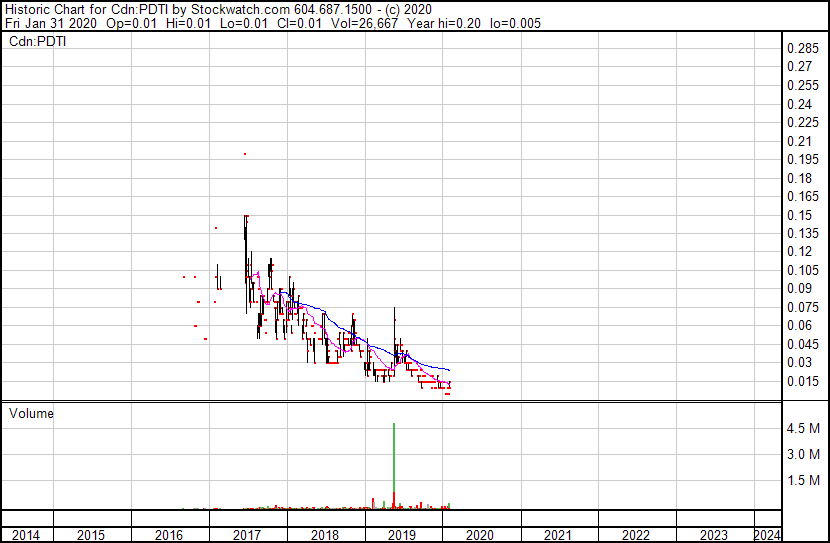Click the 0.21 price axis value

799,141
